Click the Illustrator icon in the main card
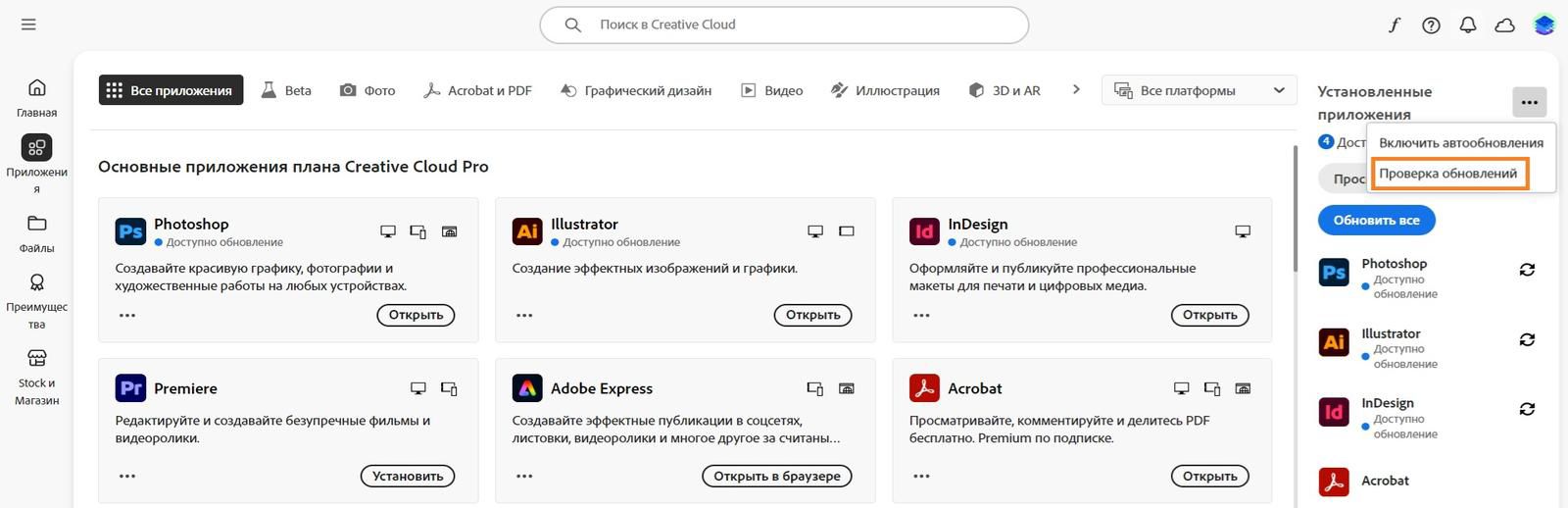1568x508 pixels. [x=527, y=231]
